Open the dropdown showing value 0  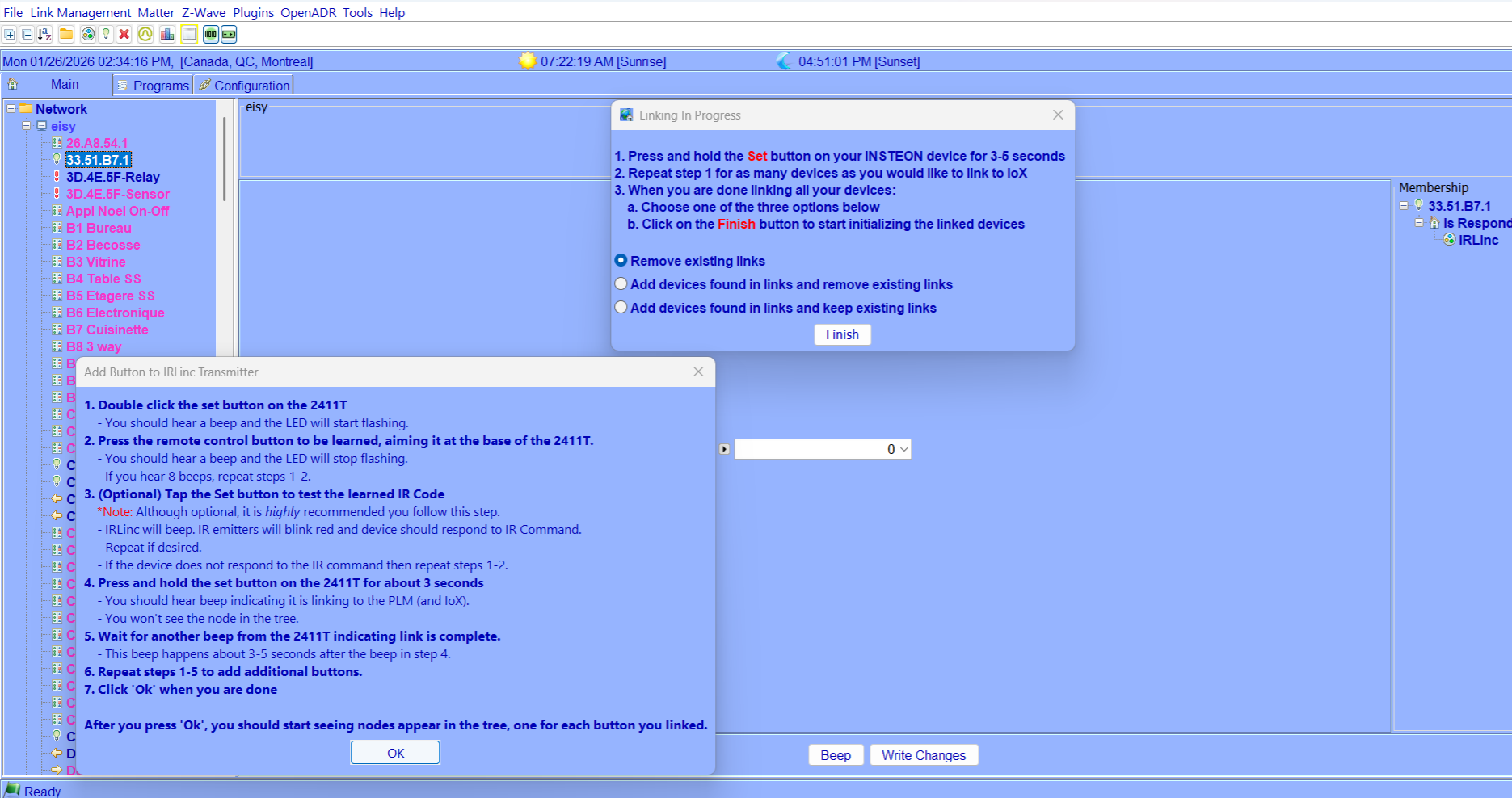point(903,450)
